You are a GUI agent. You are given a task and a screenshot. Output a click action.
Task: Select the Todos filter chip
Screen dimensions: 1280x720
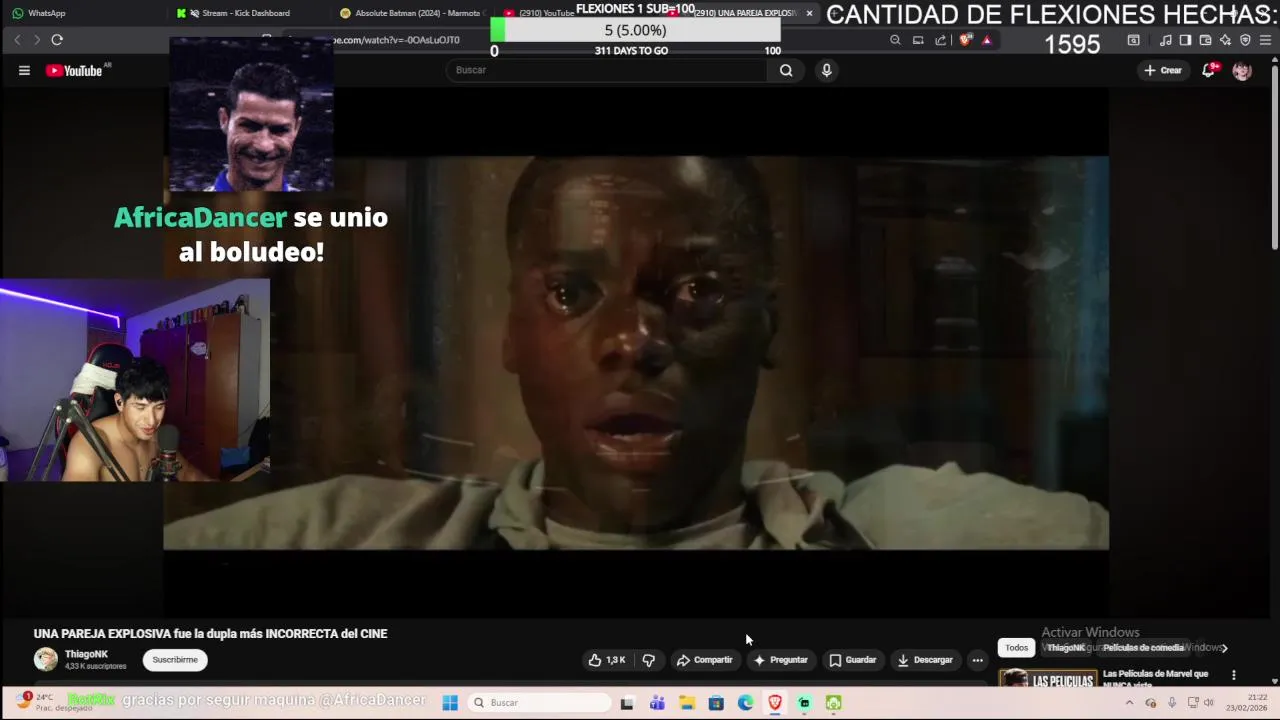tap(1016, 648)
